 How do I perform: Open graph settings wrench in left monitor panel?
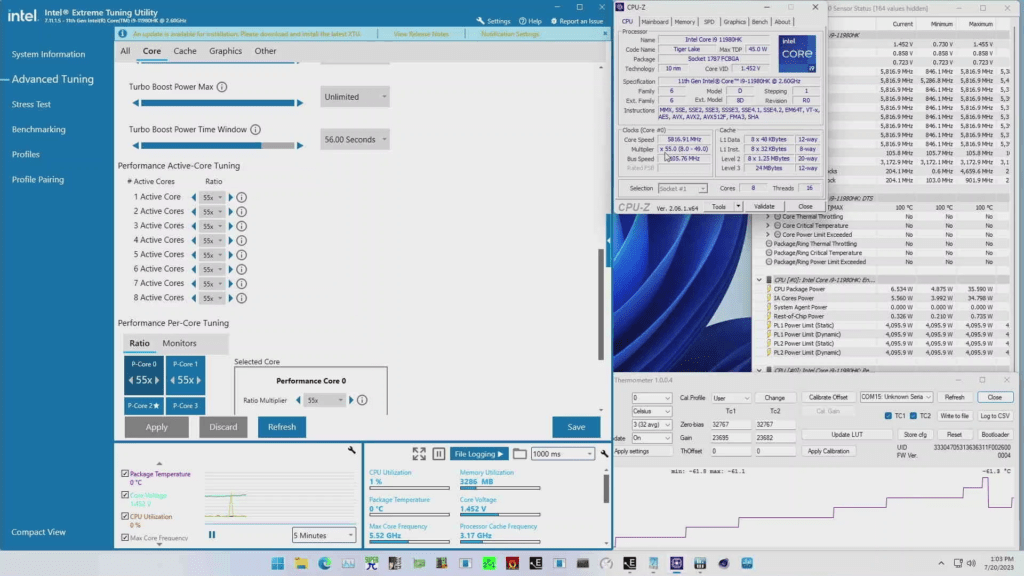coord(351,450)
